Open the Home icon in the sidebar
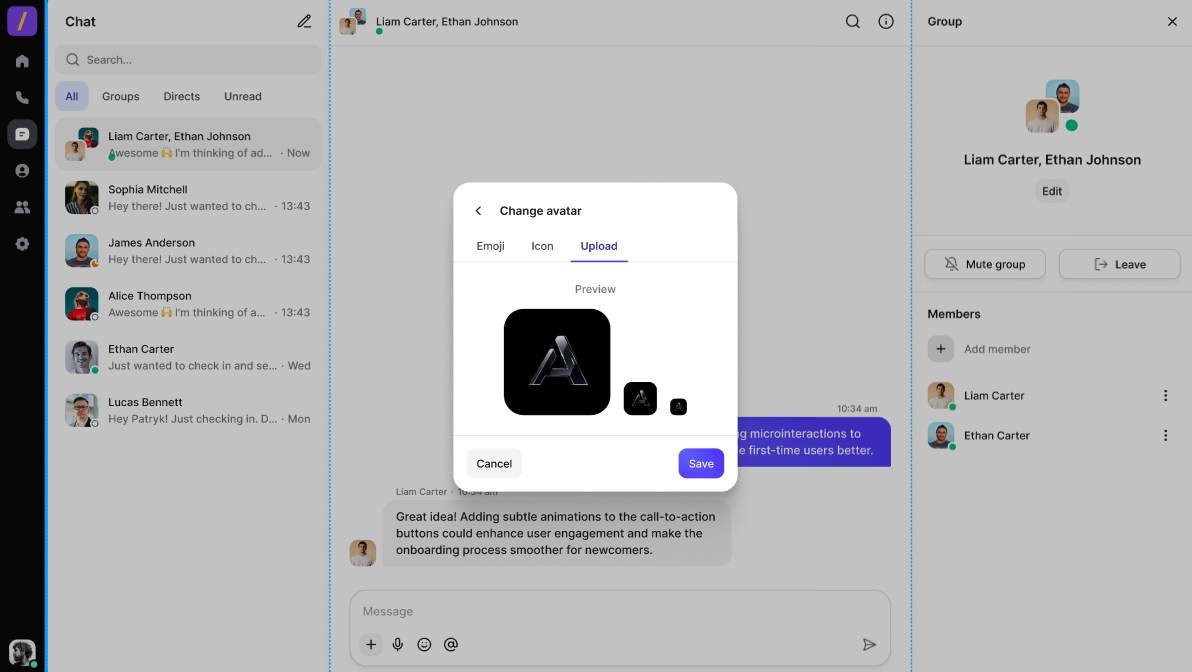1192x672 pixels. (x=22, y=61)
